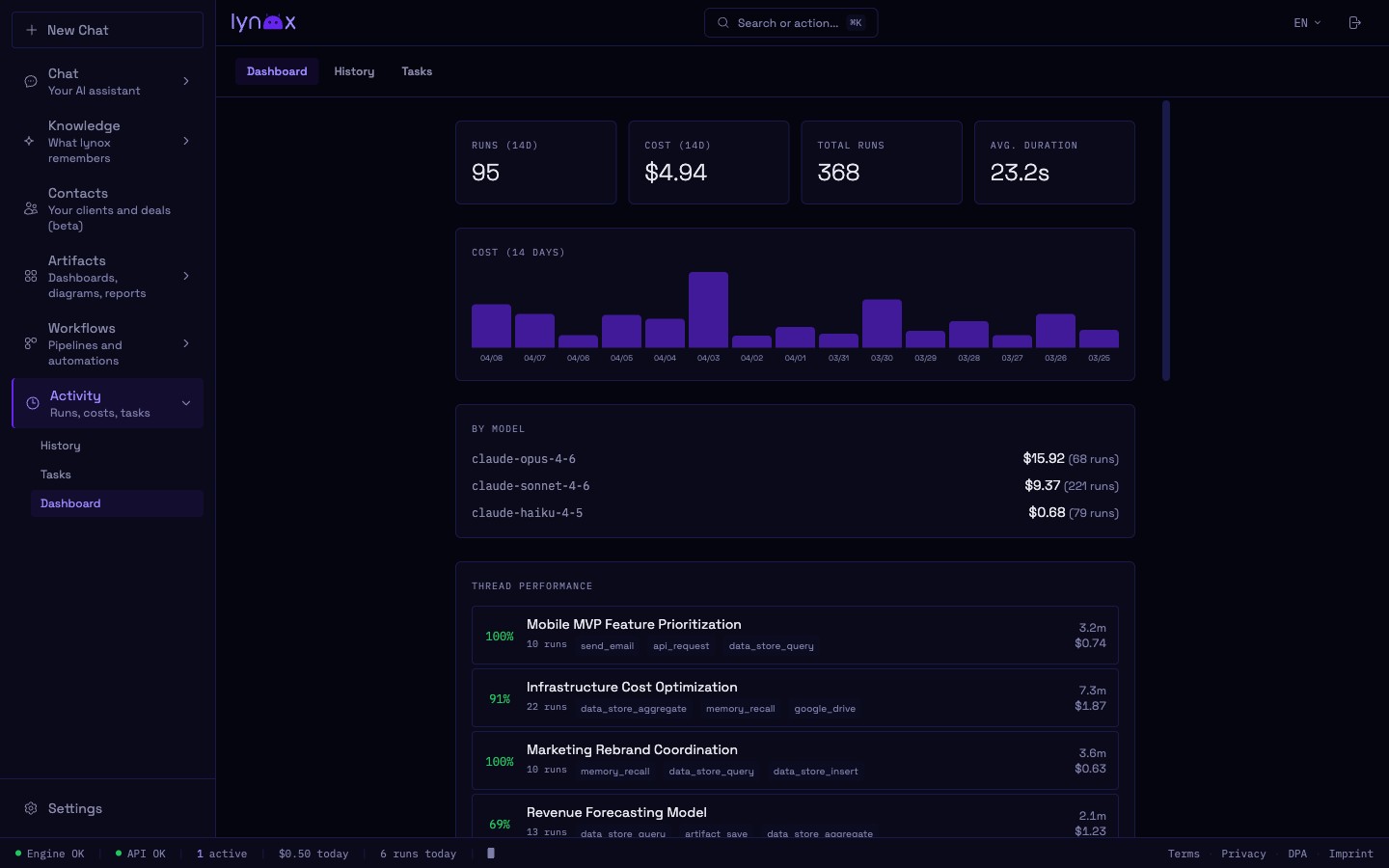Open Settings using the gear icon

tap(30, 809)
